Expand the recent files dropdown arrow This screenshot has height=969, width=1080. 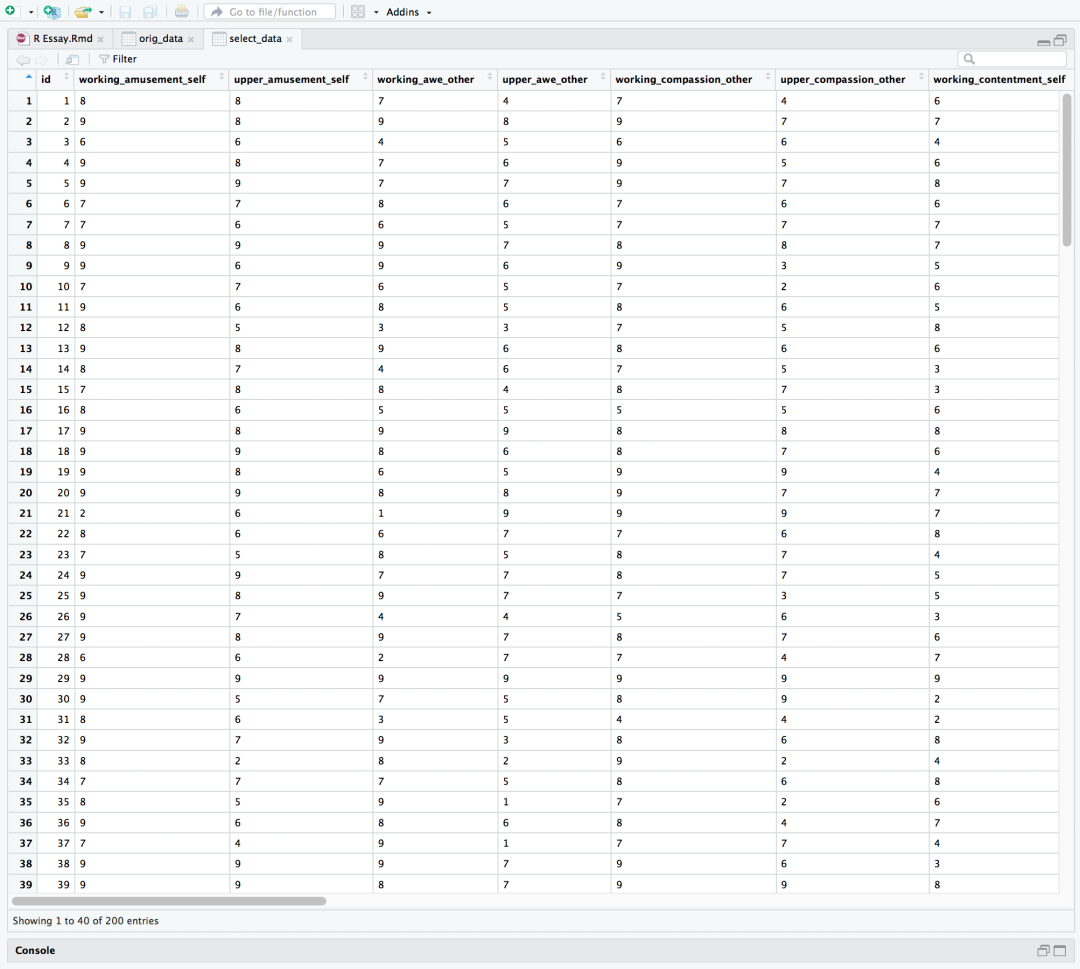(101, 12)
